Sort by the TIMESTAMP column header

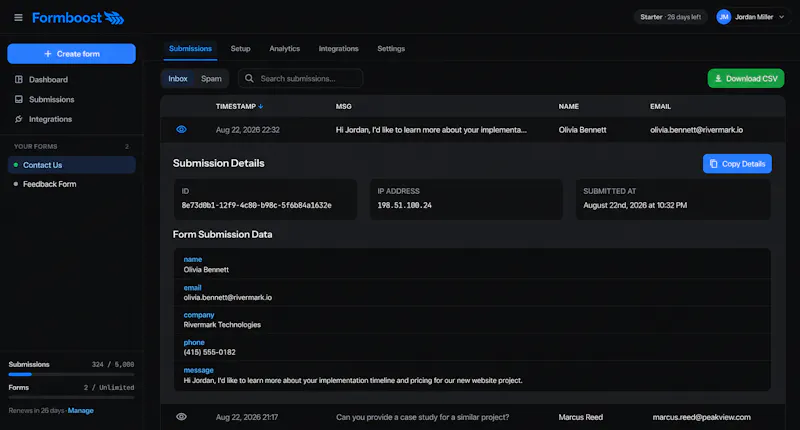tap(239, 106)
